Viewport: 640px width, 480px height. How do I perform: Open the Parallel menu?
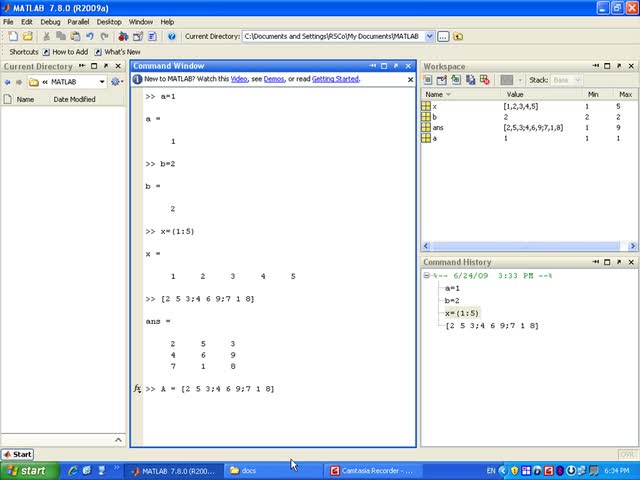pyautogui.click(x=78, y=22)
